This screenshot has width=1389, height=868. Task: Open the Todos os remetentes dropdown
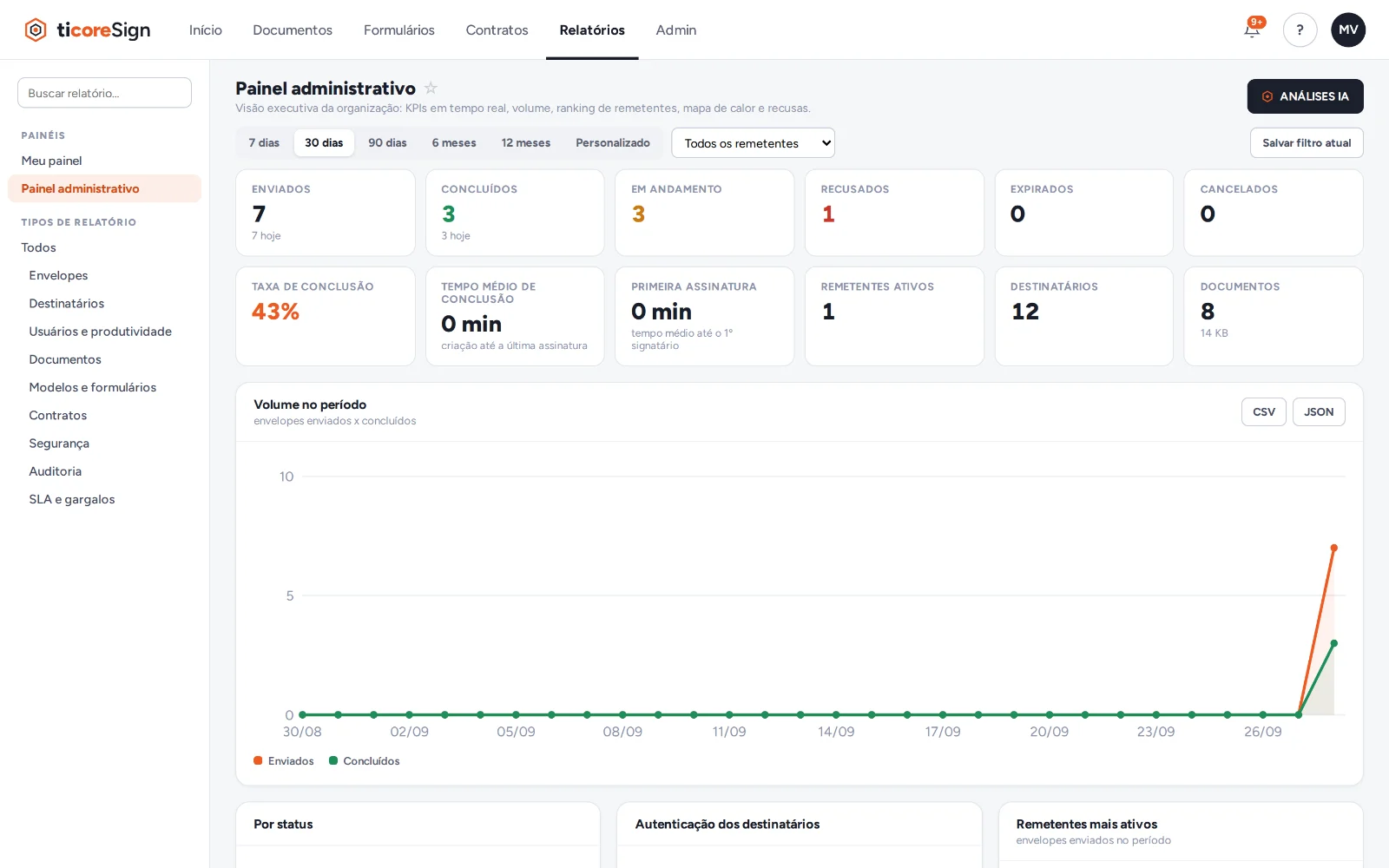pos(753,143)
